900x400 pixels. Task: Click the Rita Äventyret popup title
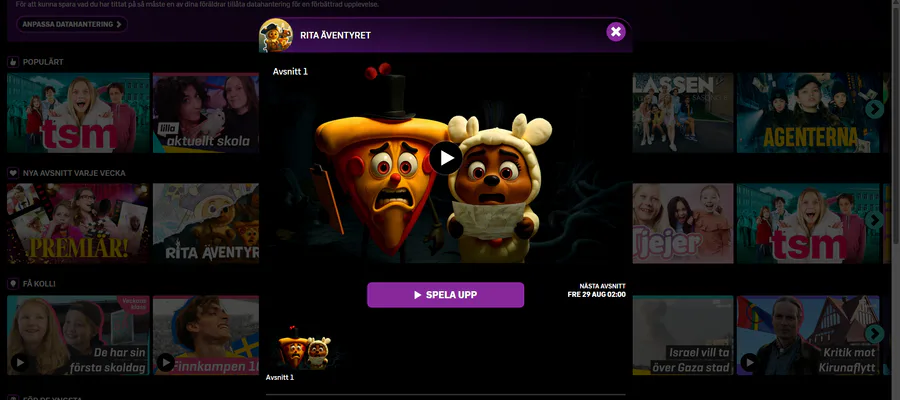pos(335,36)
